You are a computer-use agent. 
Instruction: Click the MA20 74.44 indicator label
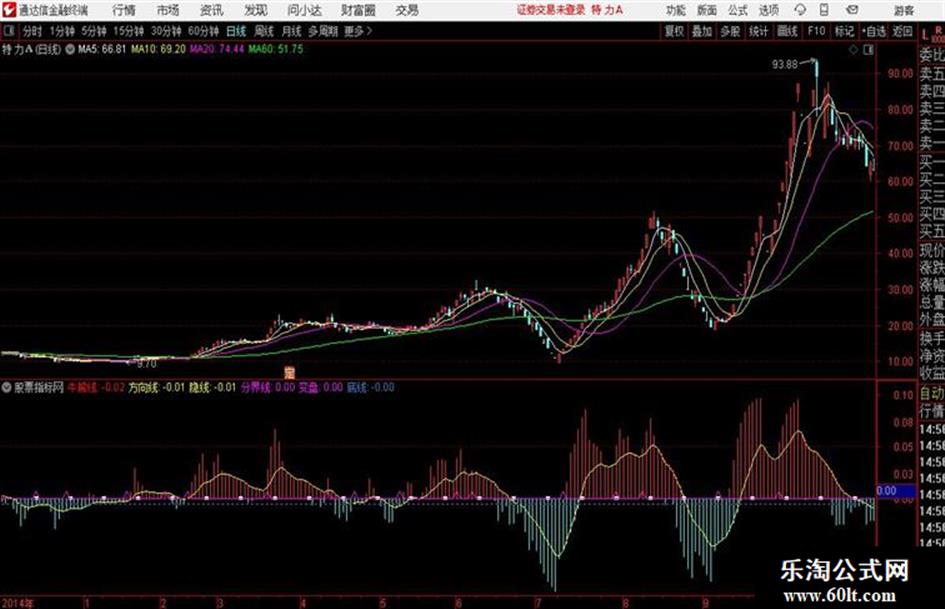217,49
